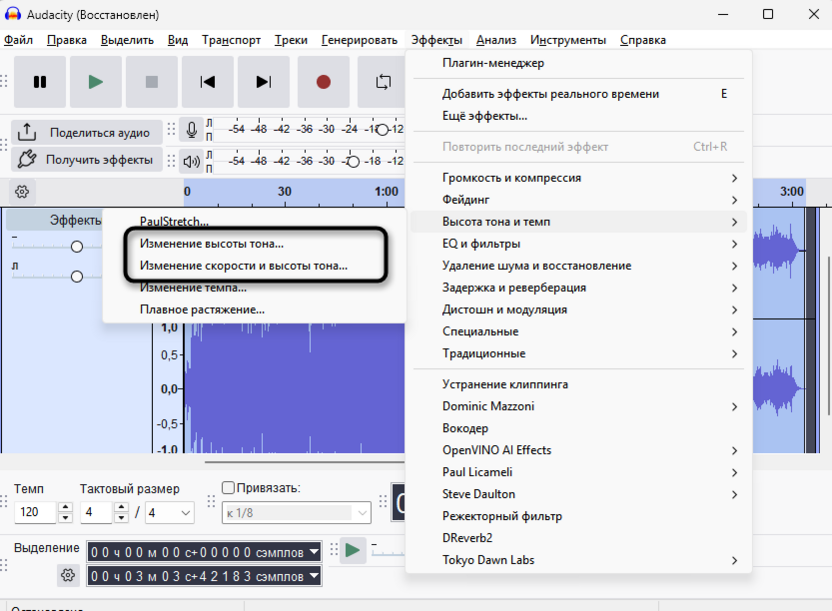This screenshot has width=832, height=611.
Task: Click the Stop transport button
Action: [x=152, y=82]
